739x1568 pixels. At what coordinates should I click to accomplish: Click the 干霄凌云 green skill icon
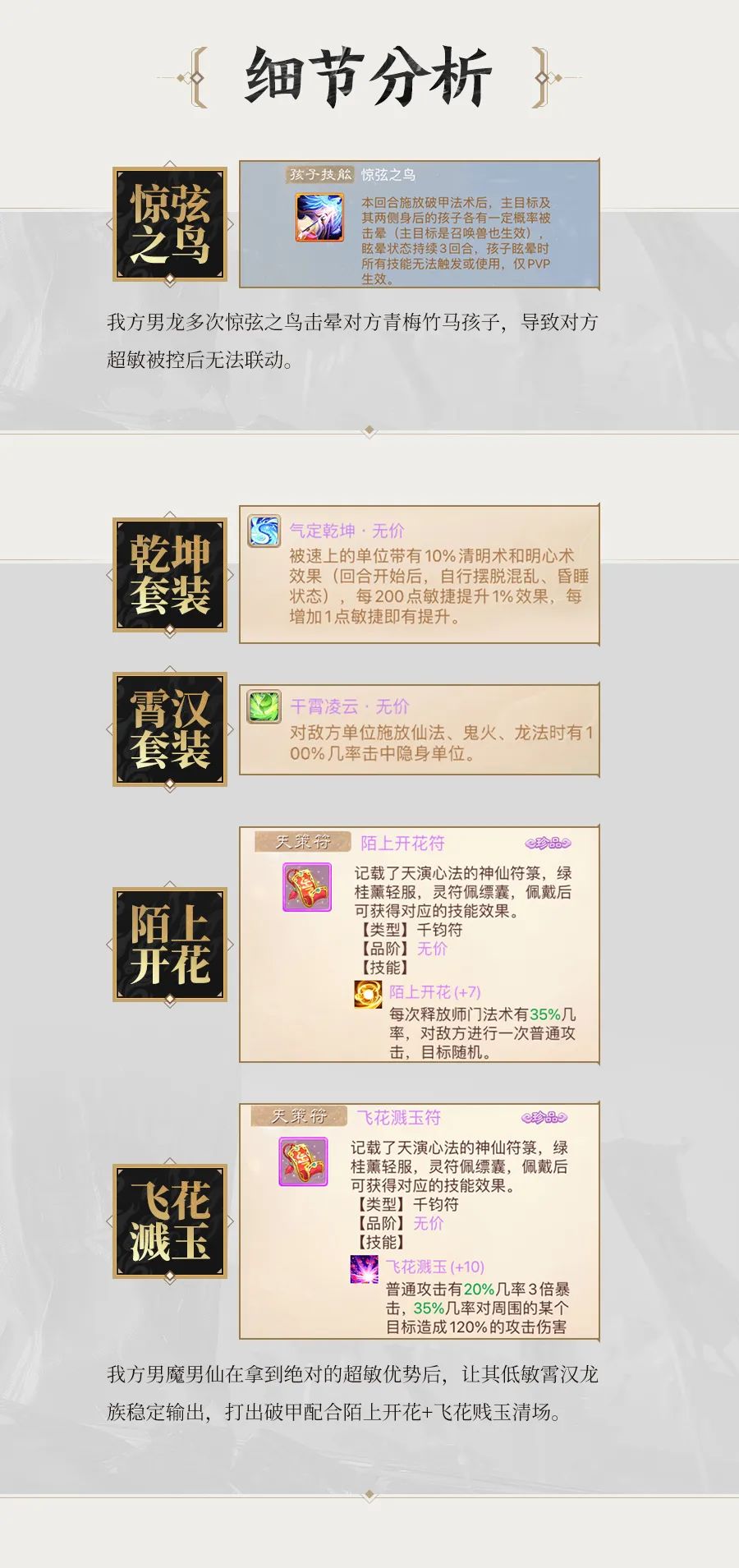(264, 707)
